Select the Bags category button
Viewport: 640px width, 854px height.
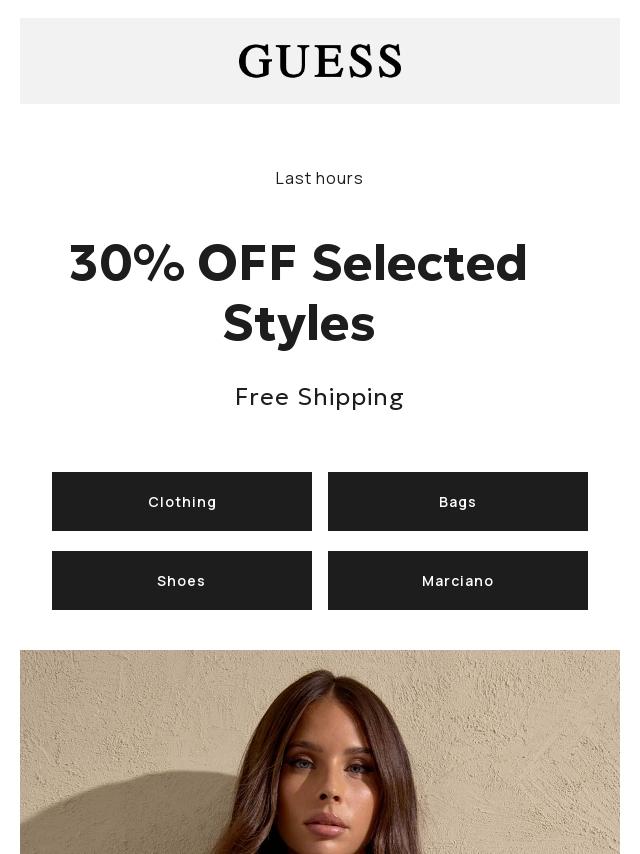point(458,502)
